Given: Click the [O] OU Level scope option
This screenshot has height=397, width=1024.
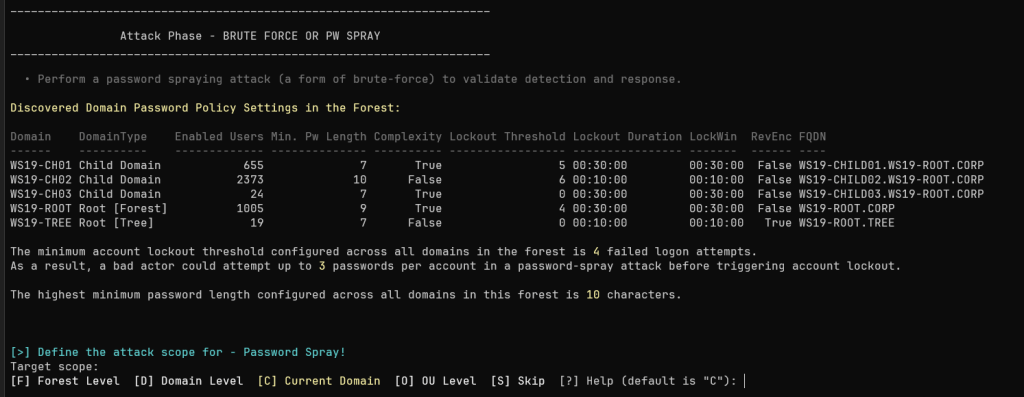Looking at the screenshot, I should tap(436, 381).
